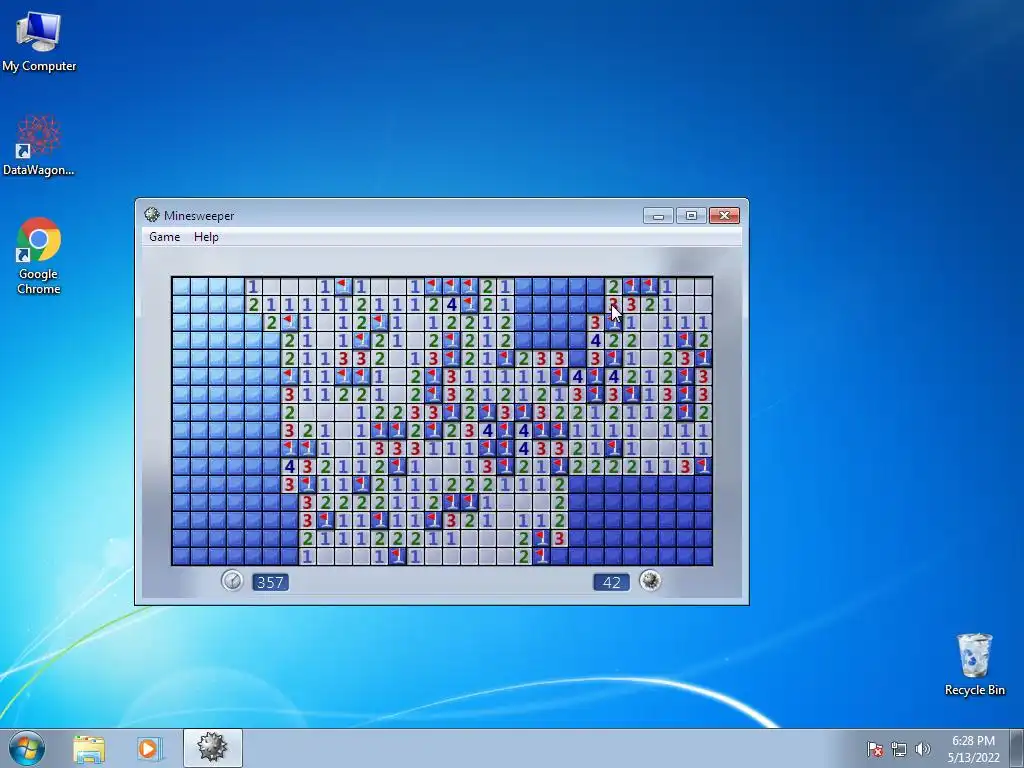Screen dimensions: 1024x768
Task: Click the Show desktop button beside the clock
Action: point(1017,748)
